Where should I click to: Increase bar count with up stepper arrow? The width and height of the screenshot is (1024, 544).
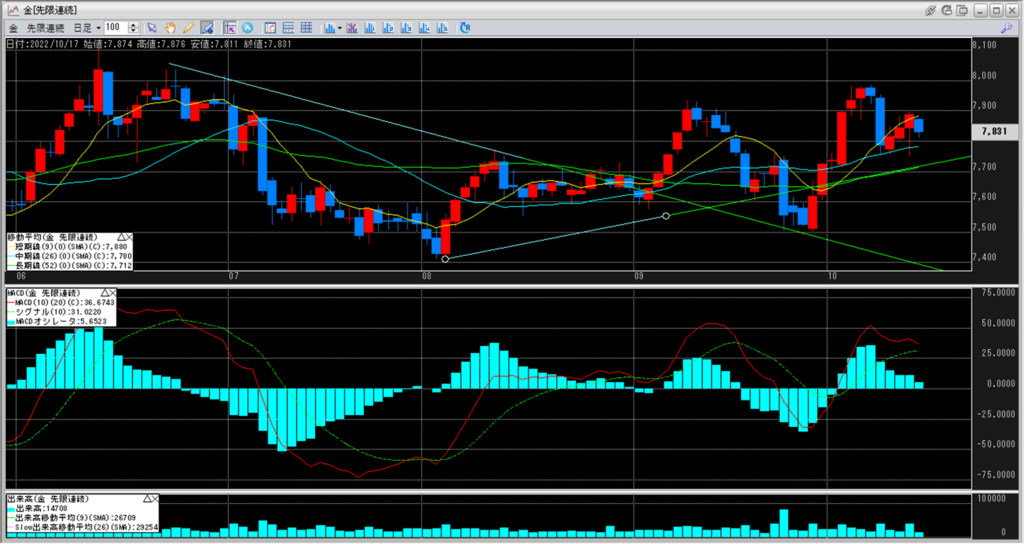(134, 25)
